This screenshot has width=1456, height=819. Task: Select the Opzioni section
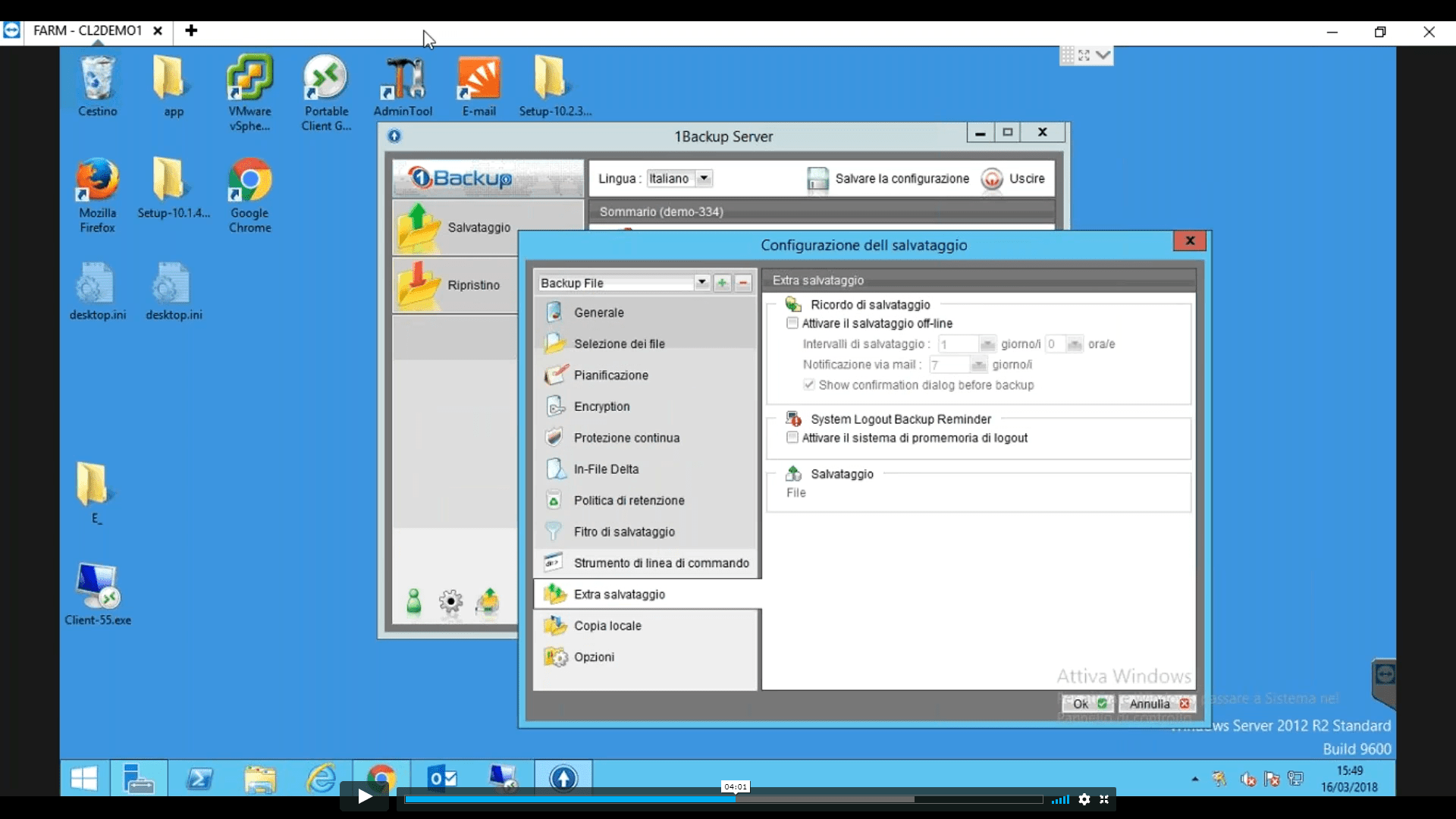coord(594,657)
